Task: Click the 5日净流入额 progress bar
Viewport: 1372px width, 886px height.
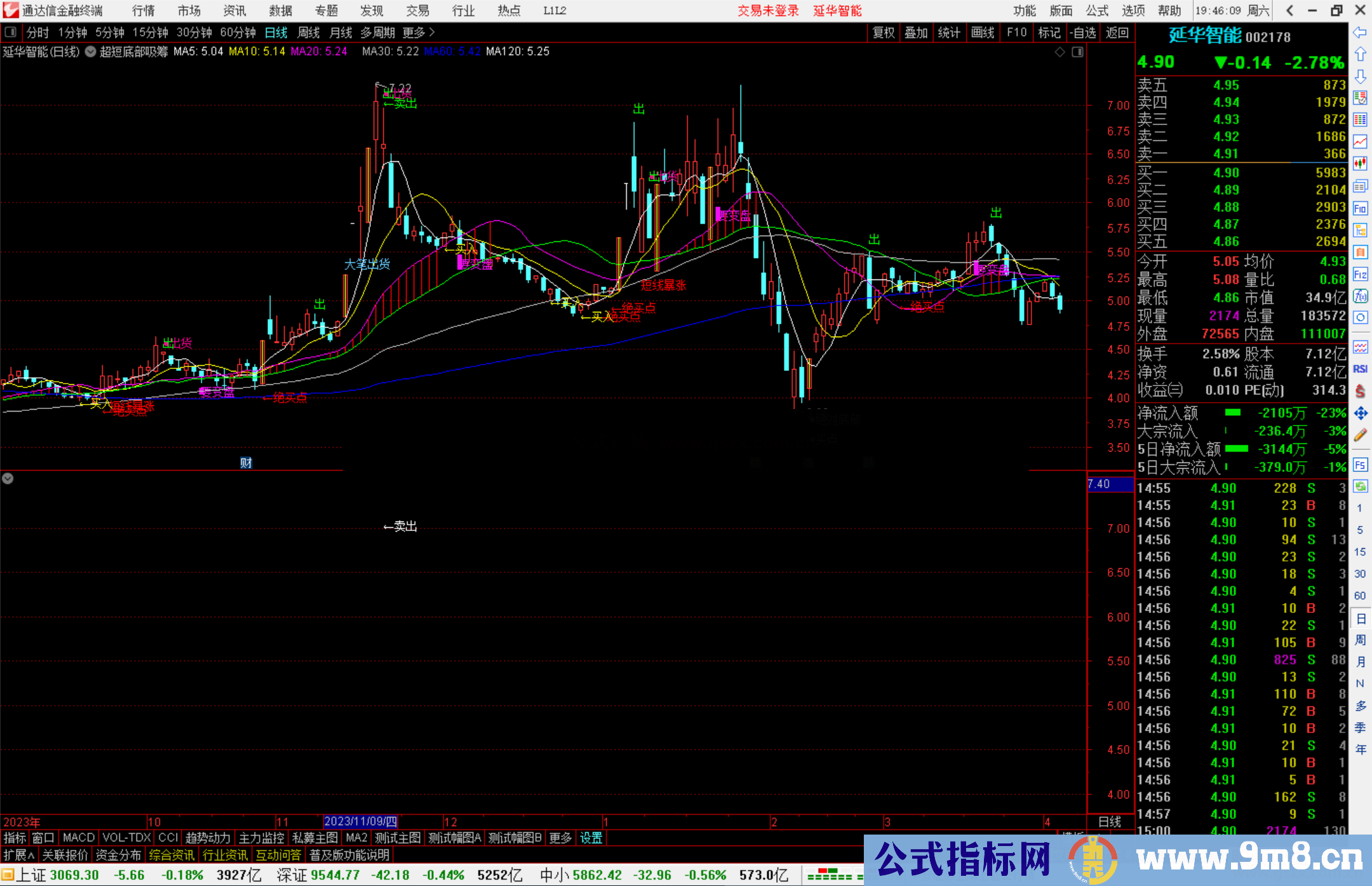Action: click(x=1237, y=449)
